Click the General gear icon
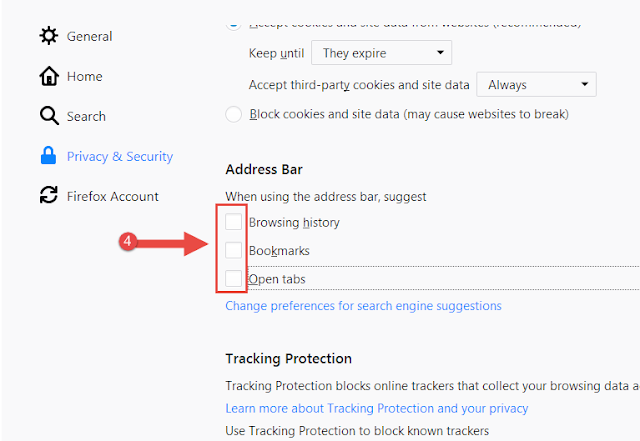Image resolution: width=640 pixels, height=441 pixels. 49,36
